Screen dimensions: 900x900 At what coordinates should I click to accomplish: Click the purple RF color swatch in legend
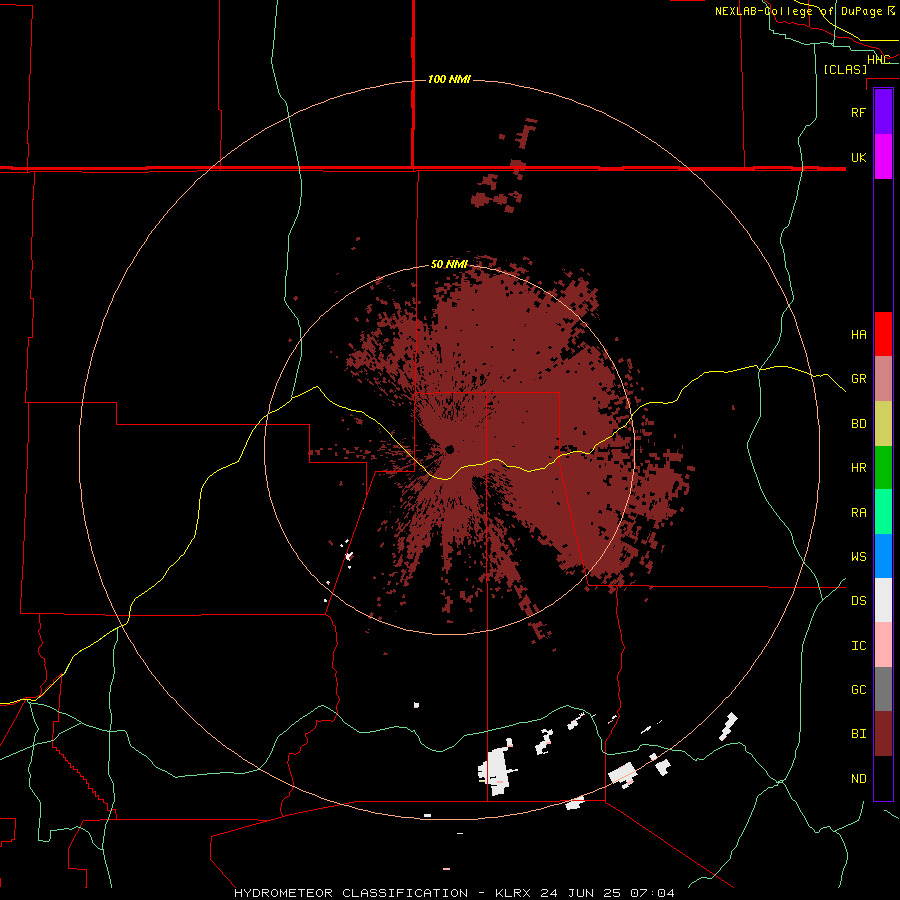point(883,111)
